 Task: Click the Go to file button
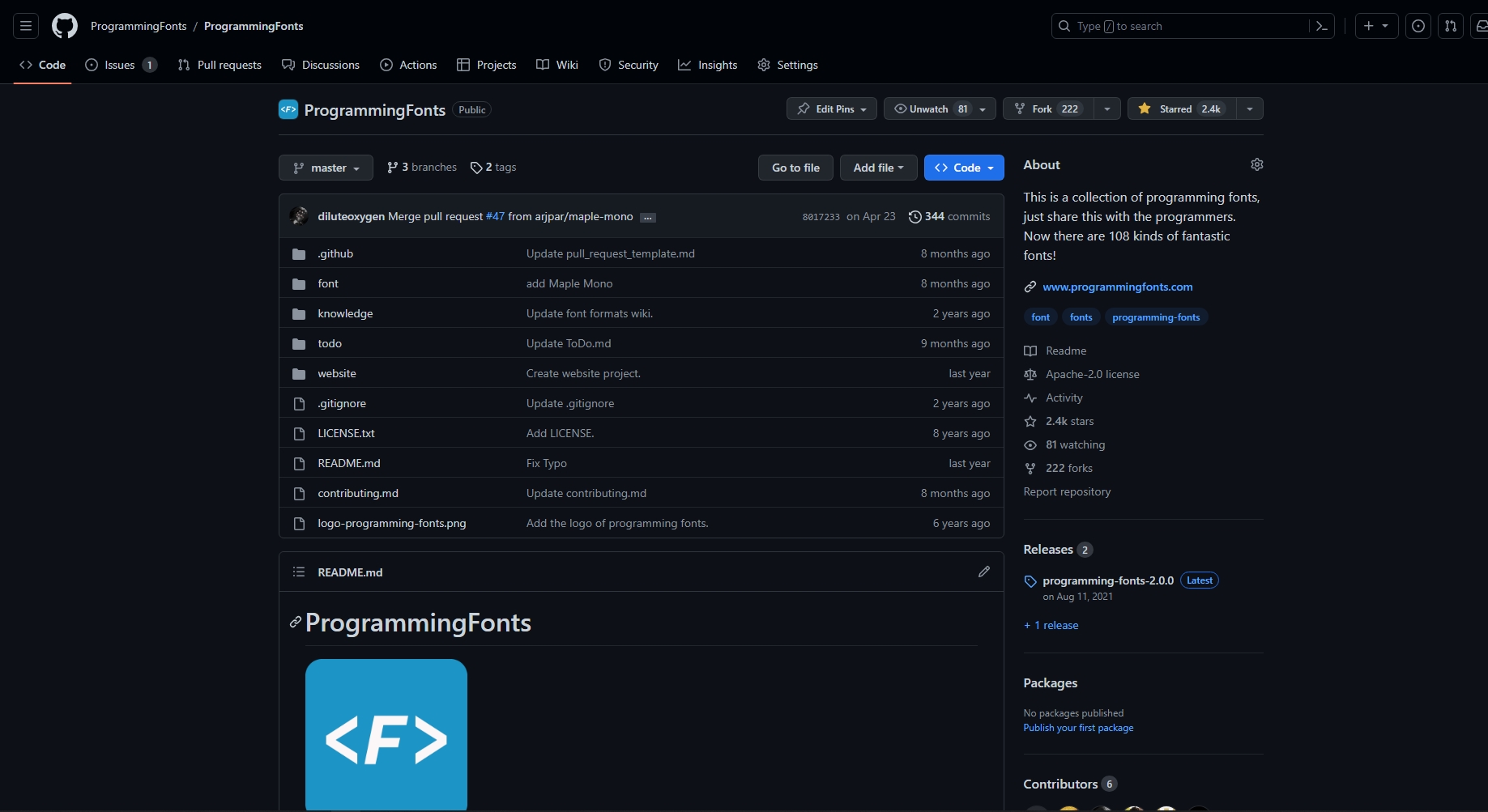coord(795,168)
